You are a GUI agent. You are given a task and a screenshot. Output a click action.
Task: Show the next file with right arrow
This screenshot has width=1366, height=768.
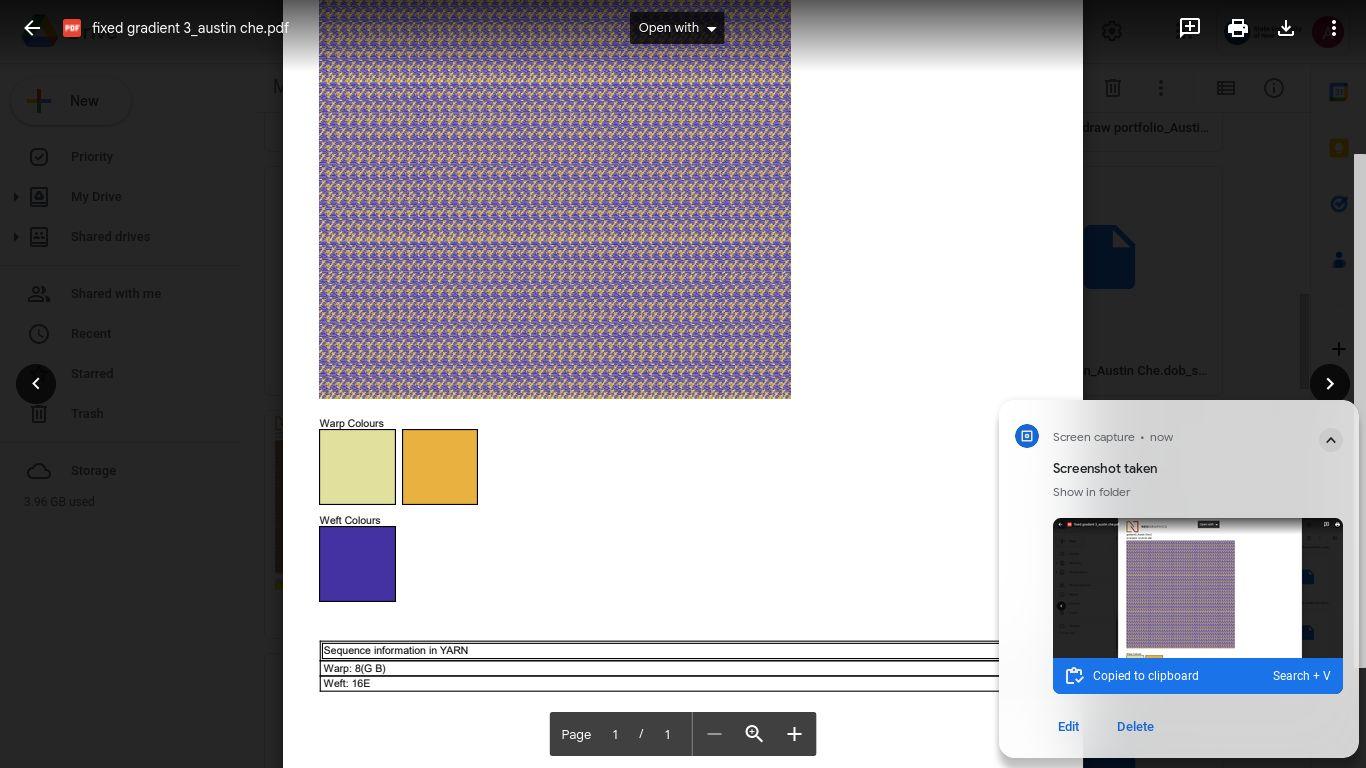tap(1330, 384)
